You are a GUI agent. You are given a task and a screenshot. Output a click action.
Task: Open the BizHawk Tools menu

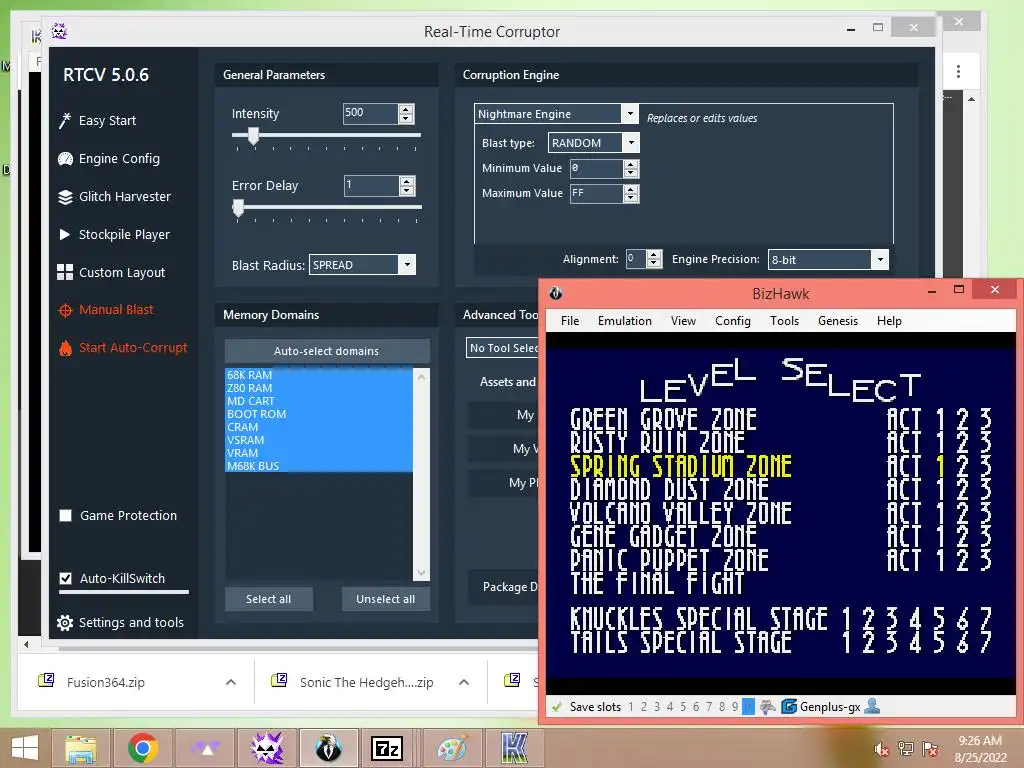784,321
